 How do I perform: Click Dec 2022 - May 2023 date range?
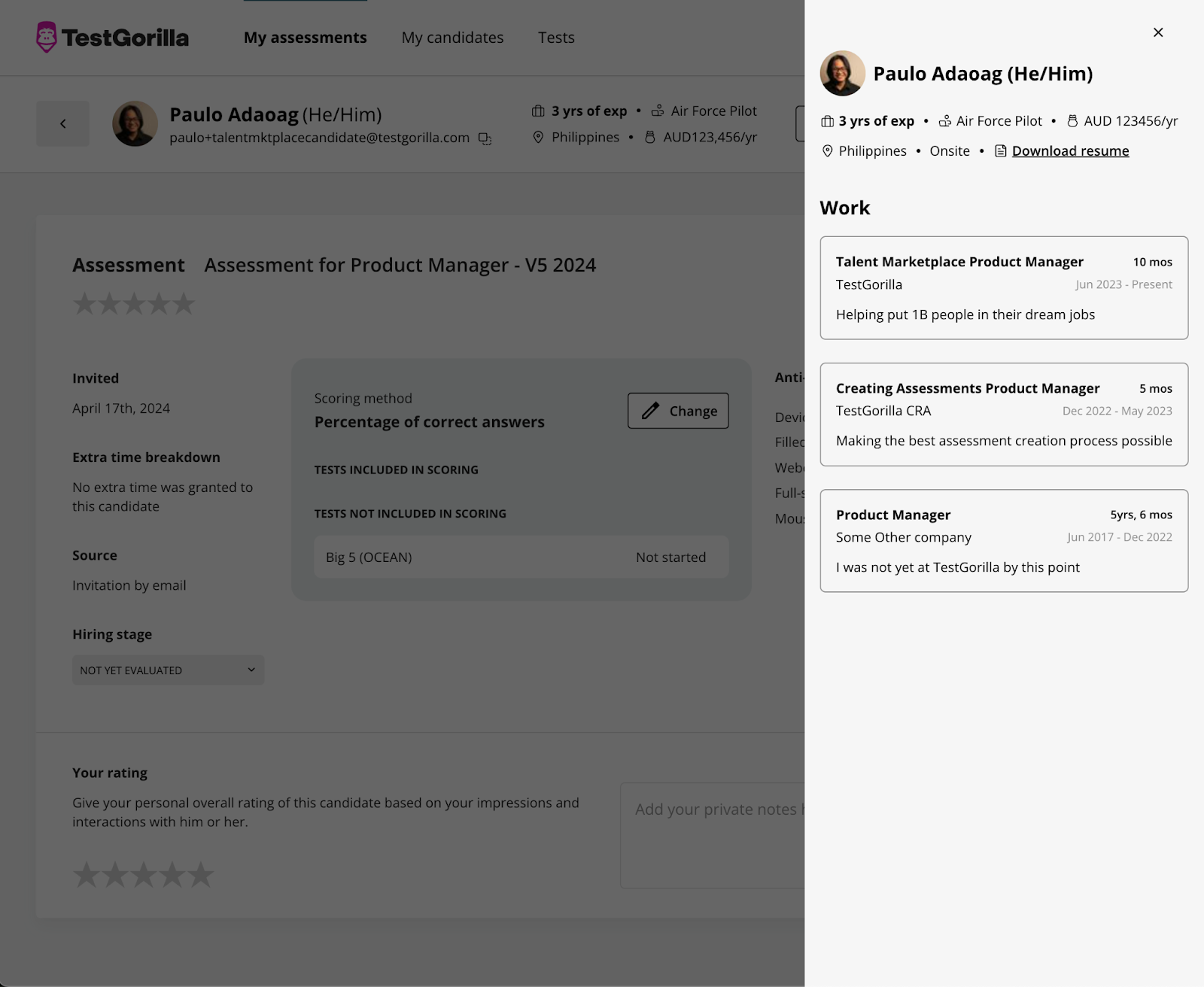[1117, 411]
